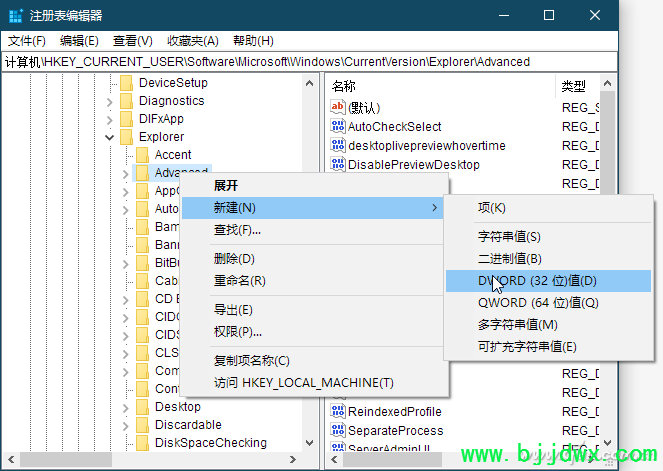Click the DWORD icon beside desktoplivepreviewhovertime
663x471 pixels.
point(338,145)
